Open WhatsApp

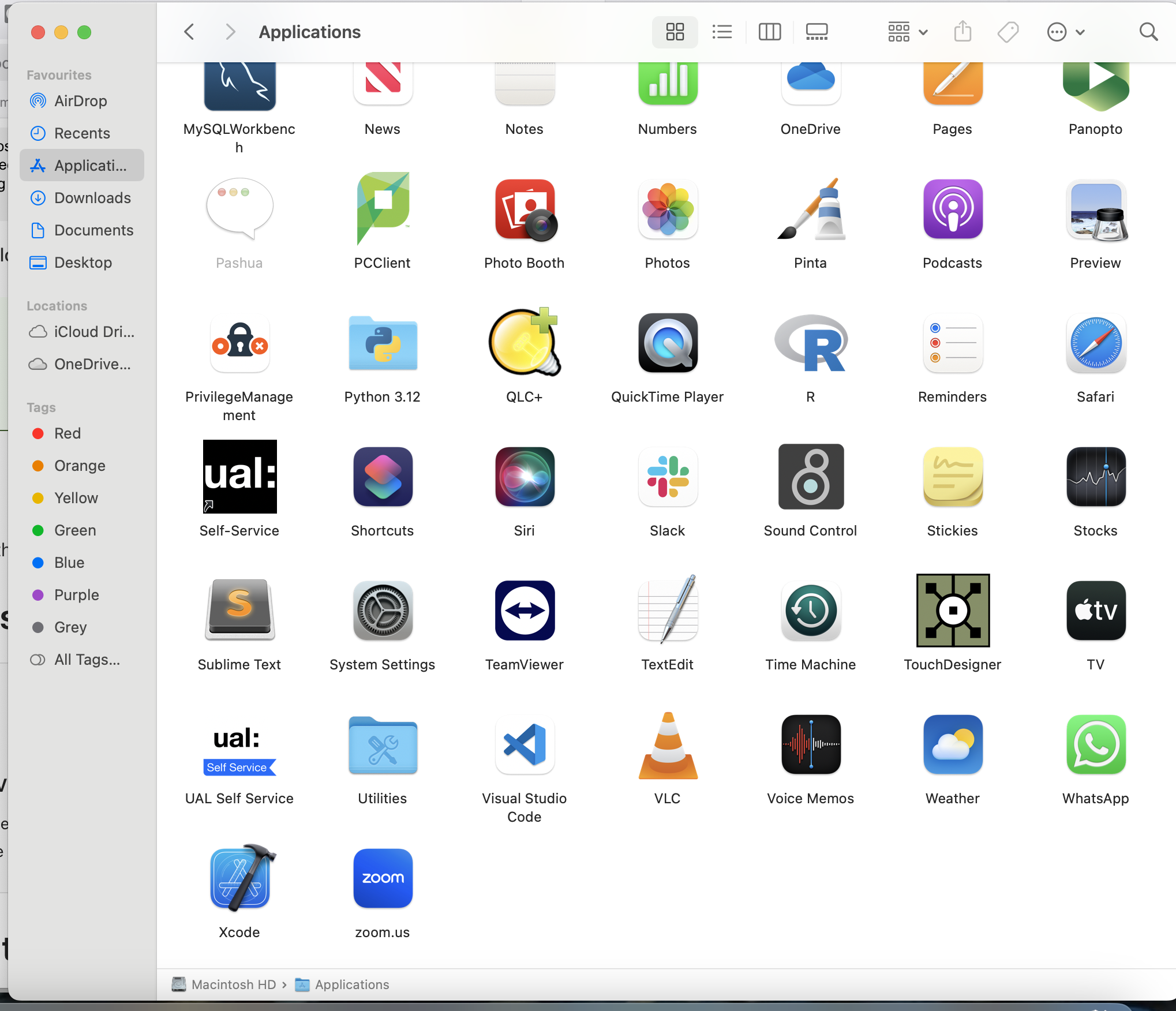click(1095, 745)
